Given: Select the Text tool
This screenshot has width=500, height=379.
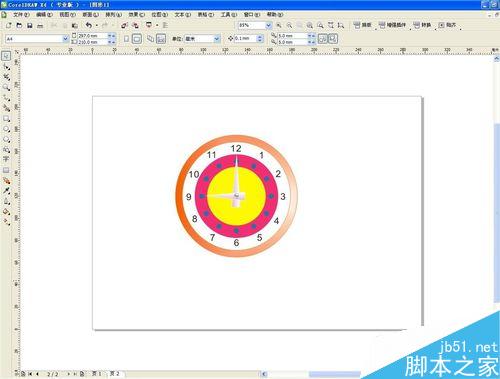Looking at the screenshot, I should pyautogui.click(x=6, y=160).
